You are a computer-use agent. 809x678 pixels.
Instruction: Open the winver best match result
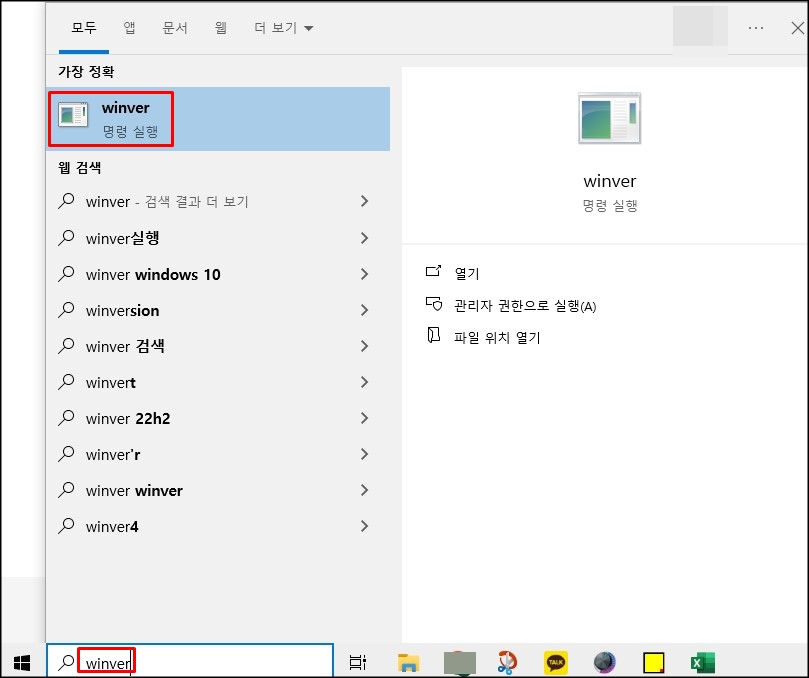click(218, 119)
